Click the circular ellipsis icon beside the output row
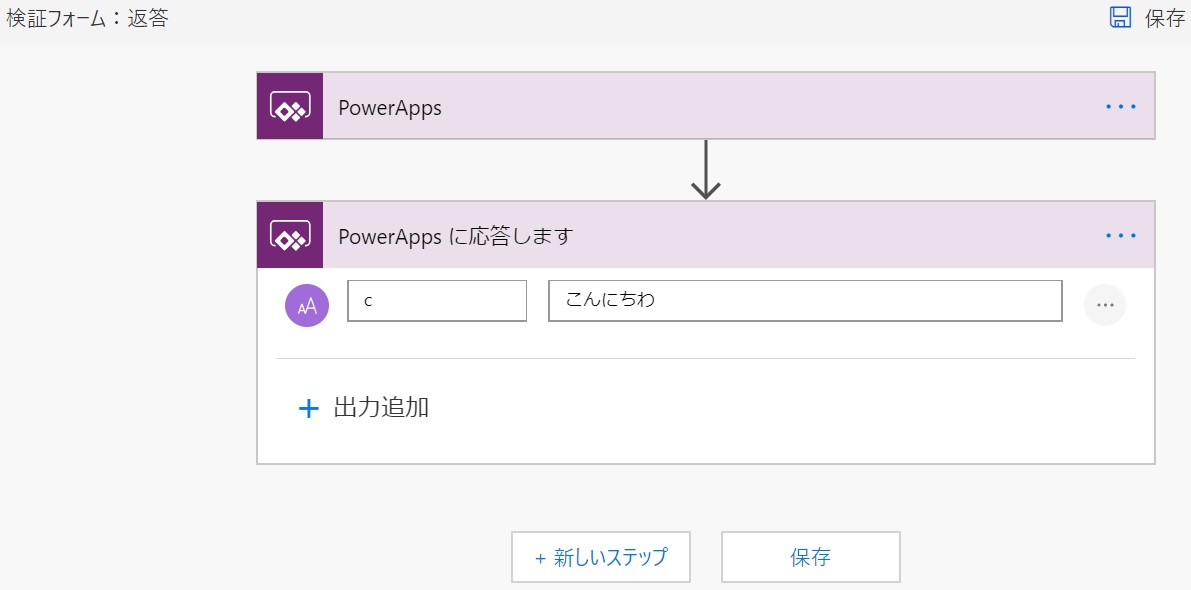Image resolution: width=1191 pixels, height=590 pixels. (1105, 304)
